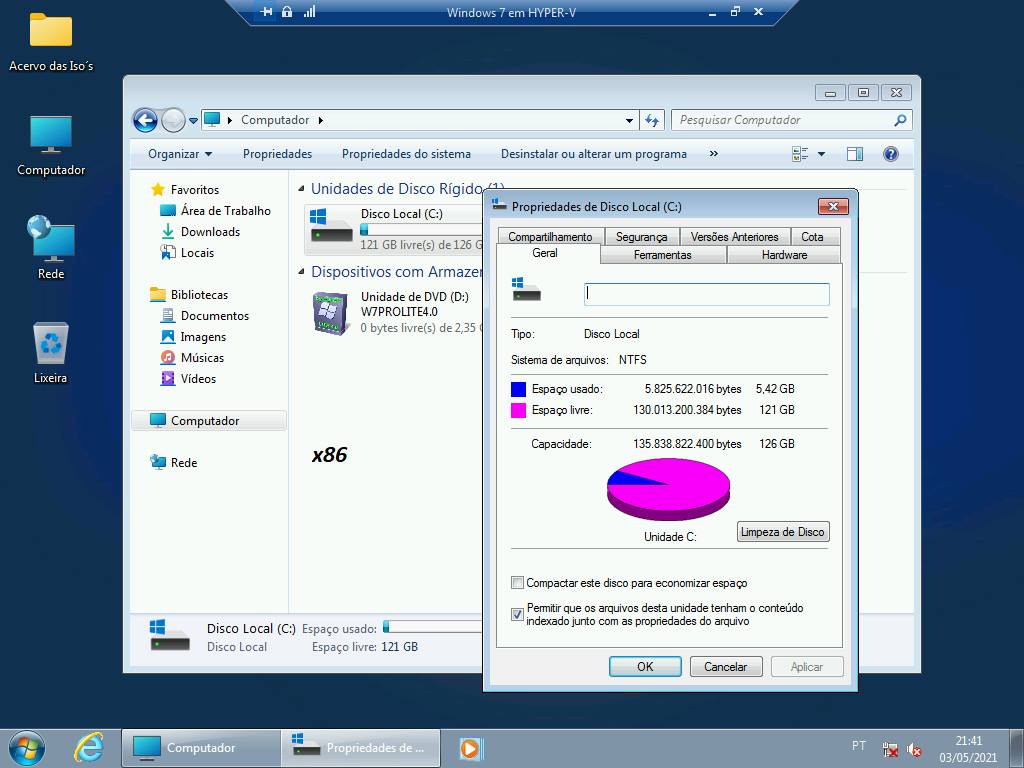Image resolution: width=1024 pixels, height=768 pixels.
Task: Click the search magnifier icon
Action: [x=900, y=120]
